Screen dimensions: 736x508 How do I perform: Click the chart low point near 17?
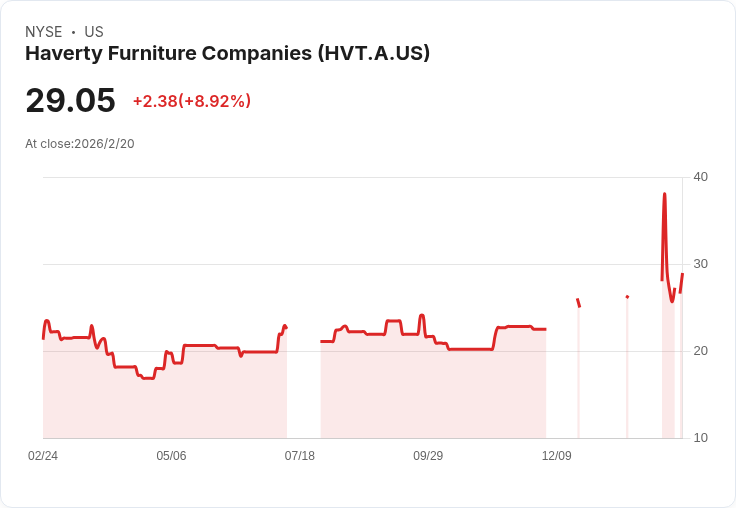pyautogui.click(x=148, y=378)
